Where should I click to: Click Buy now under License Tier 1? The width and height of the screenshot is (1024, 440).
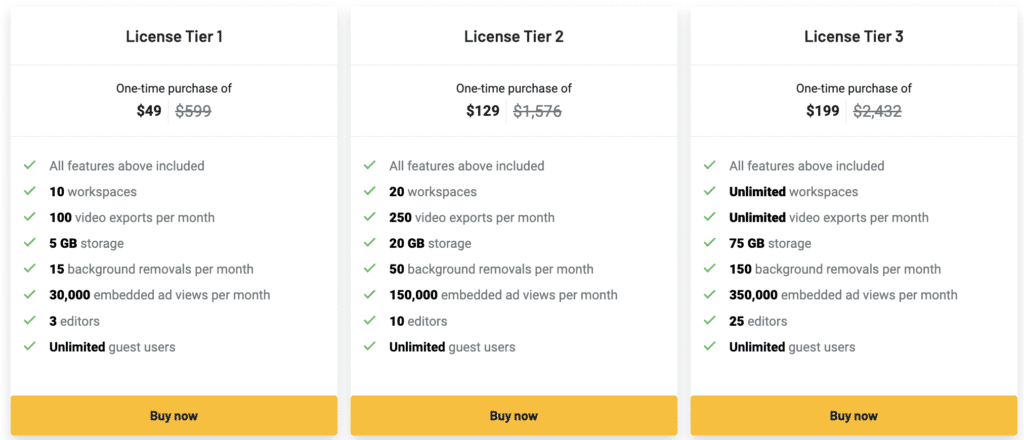coord(174,416)
